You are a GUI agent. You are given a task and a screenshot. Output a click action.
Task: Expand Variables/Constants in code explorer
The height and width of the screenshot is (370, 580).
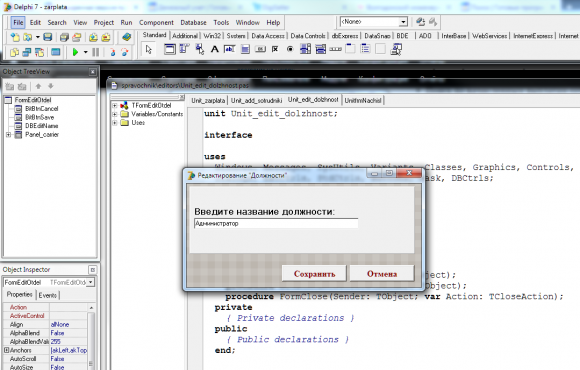115,114
